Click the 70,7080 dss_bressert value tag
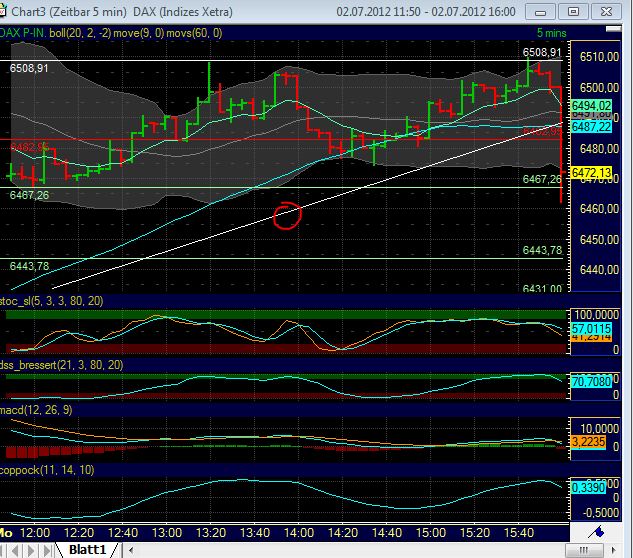Screen dimensions: 633x558 [x=591, y=381]
